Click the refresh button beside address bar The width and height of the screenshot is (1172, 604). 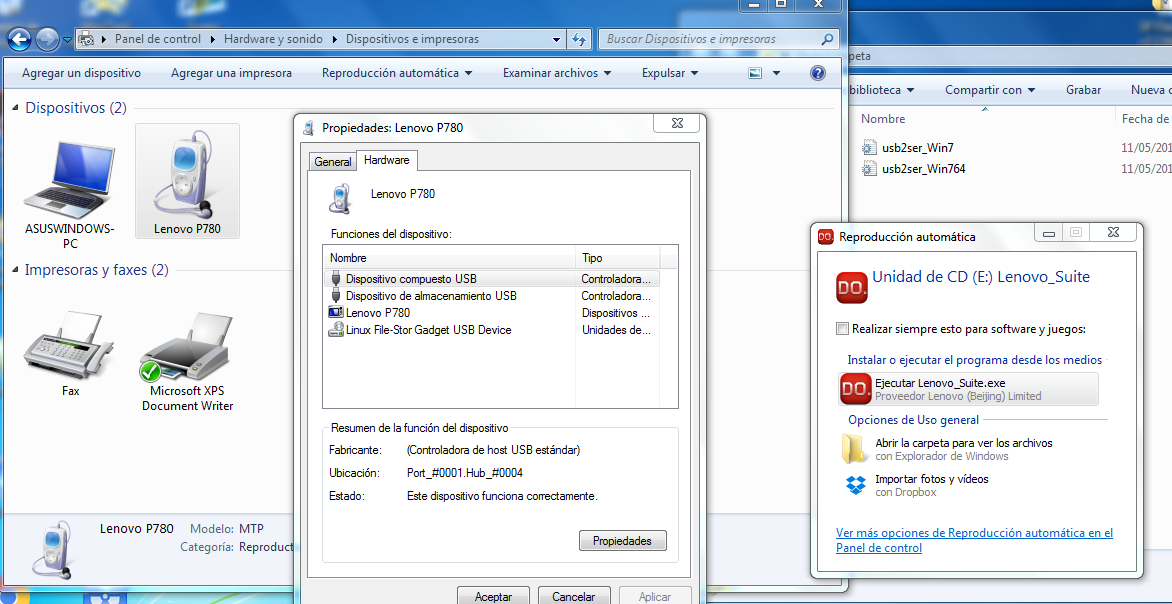click(x=579, y=39)
